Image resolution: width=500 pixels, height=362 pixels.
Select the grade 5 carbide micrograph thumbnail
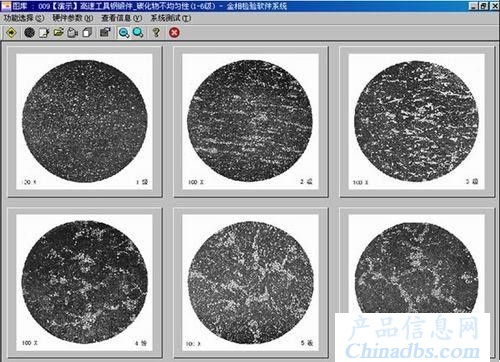pos(250,282)
